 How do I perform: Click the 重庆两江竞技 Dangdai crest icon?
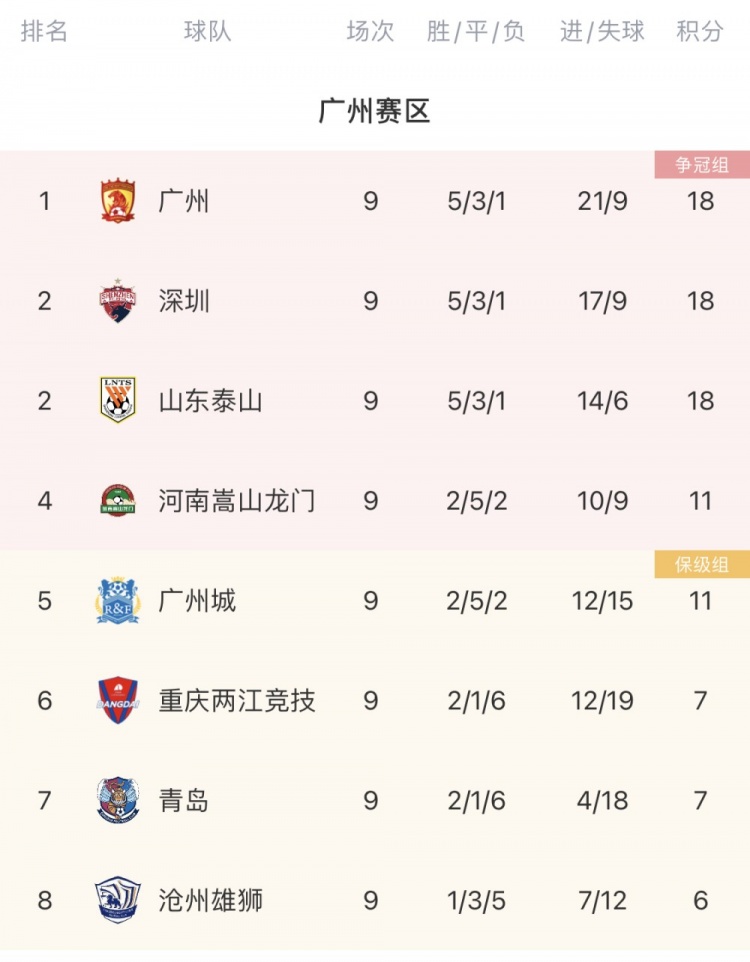tap(118, 701)
